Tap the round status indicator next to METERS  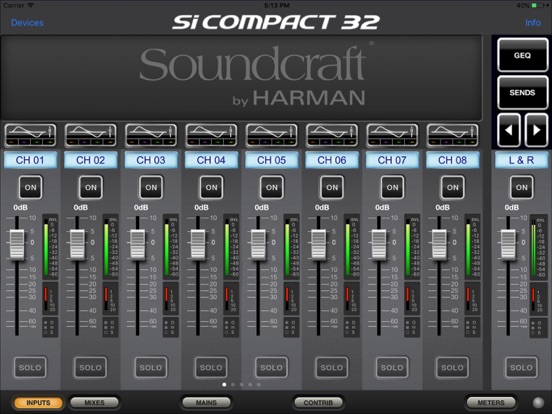point(538,402)
